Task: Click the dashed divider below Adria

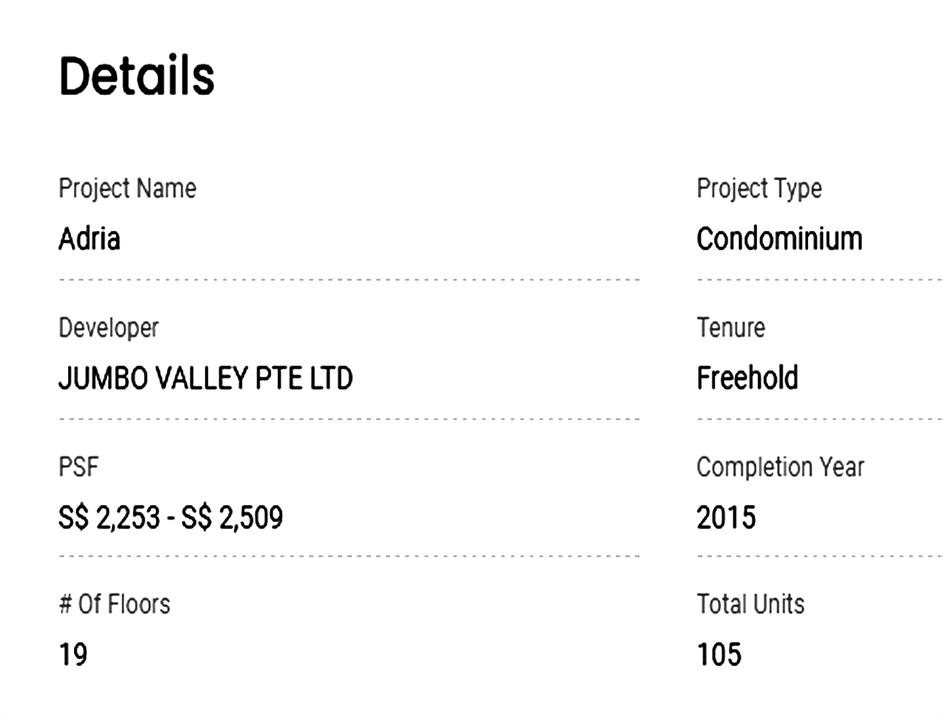Action: (349, 280)
